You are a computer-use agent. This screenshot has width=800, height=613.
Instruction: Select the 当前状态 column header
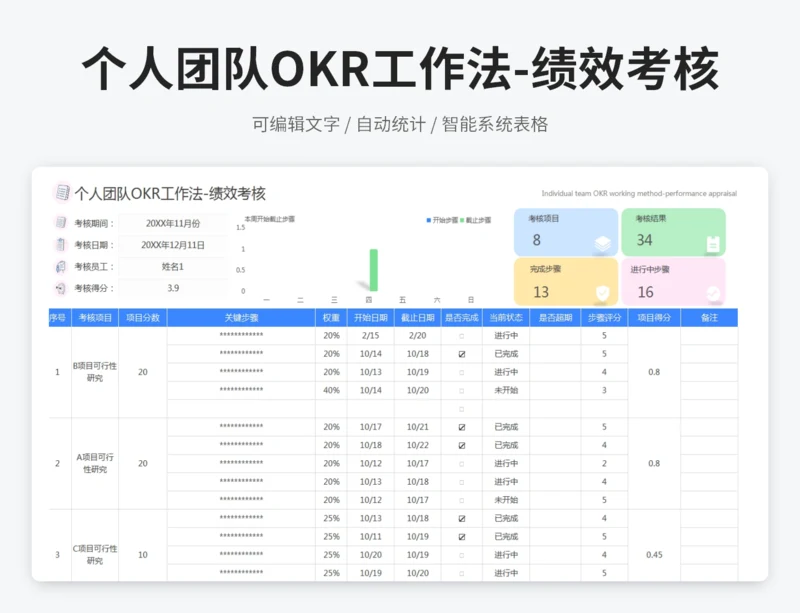(x=506, y=317)
